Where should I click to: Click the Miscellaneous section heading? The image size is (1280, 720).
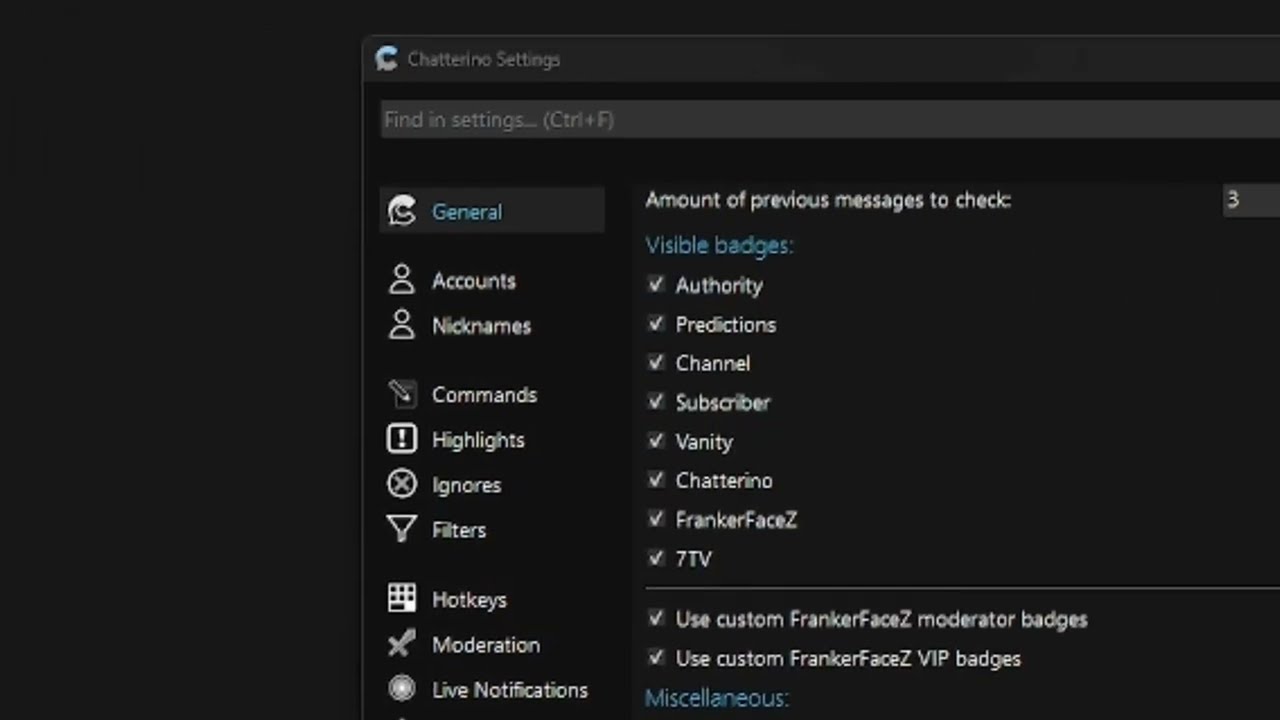pos(717,697)
